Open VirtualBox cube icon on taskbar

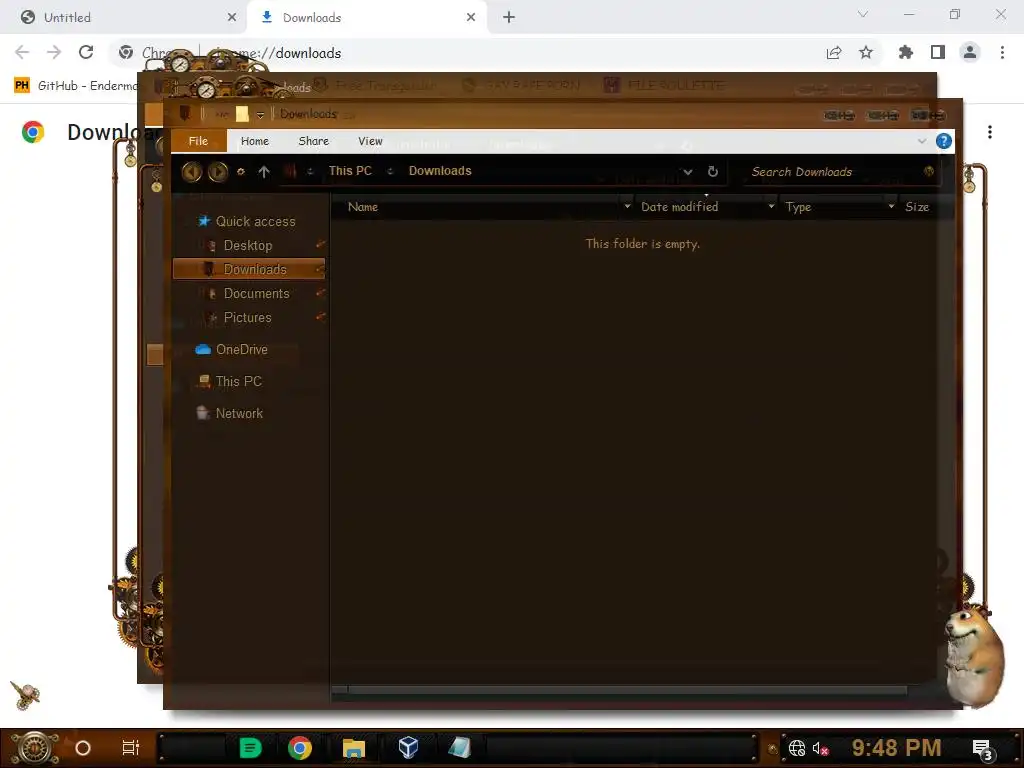coord(408,748)
